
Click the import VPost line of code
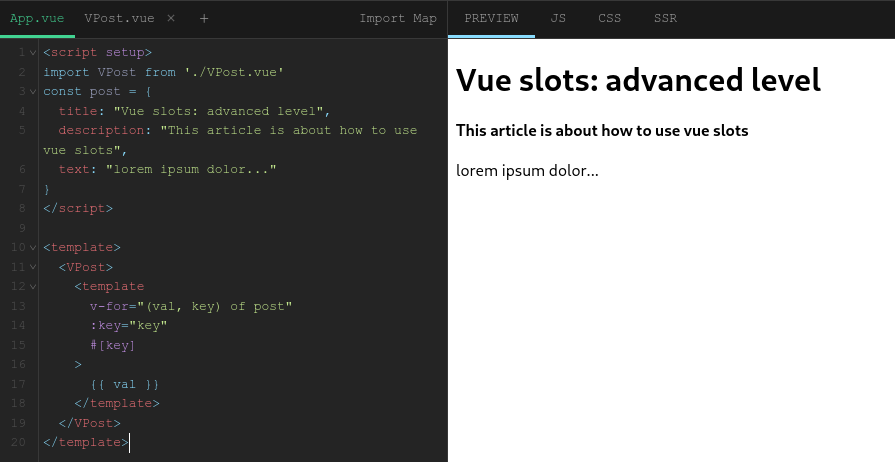click(164, 72)
